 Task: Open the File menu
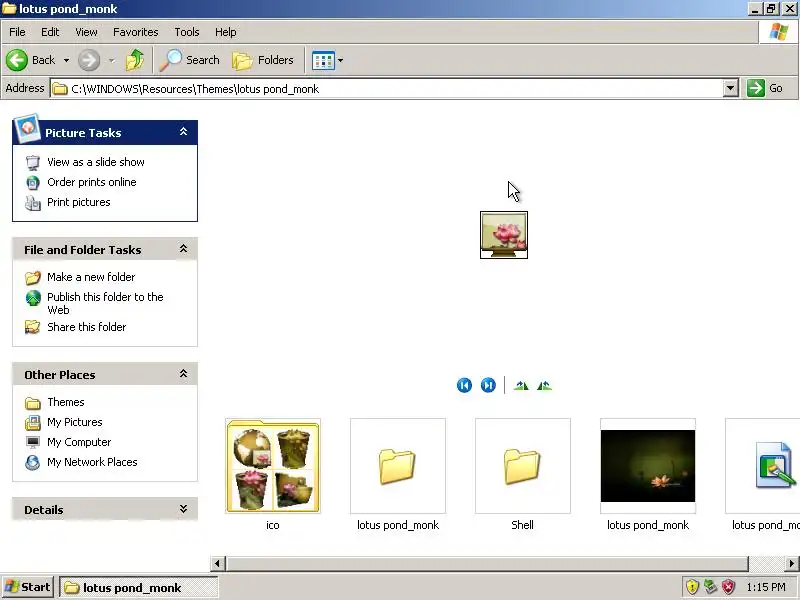coord(17,32)
